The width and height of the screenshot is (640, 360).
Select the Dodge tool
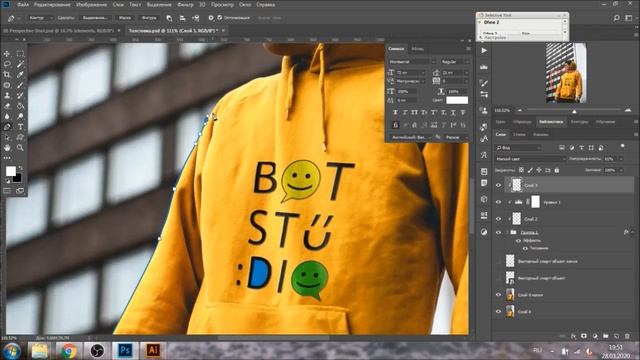click(x=20, y=116)
